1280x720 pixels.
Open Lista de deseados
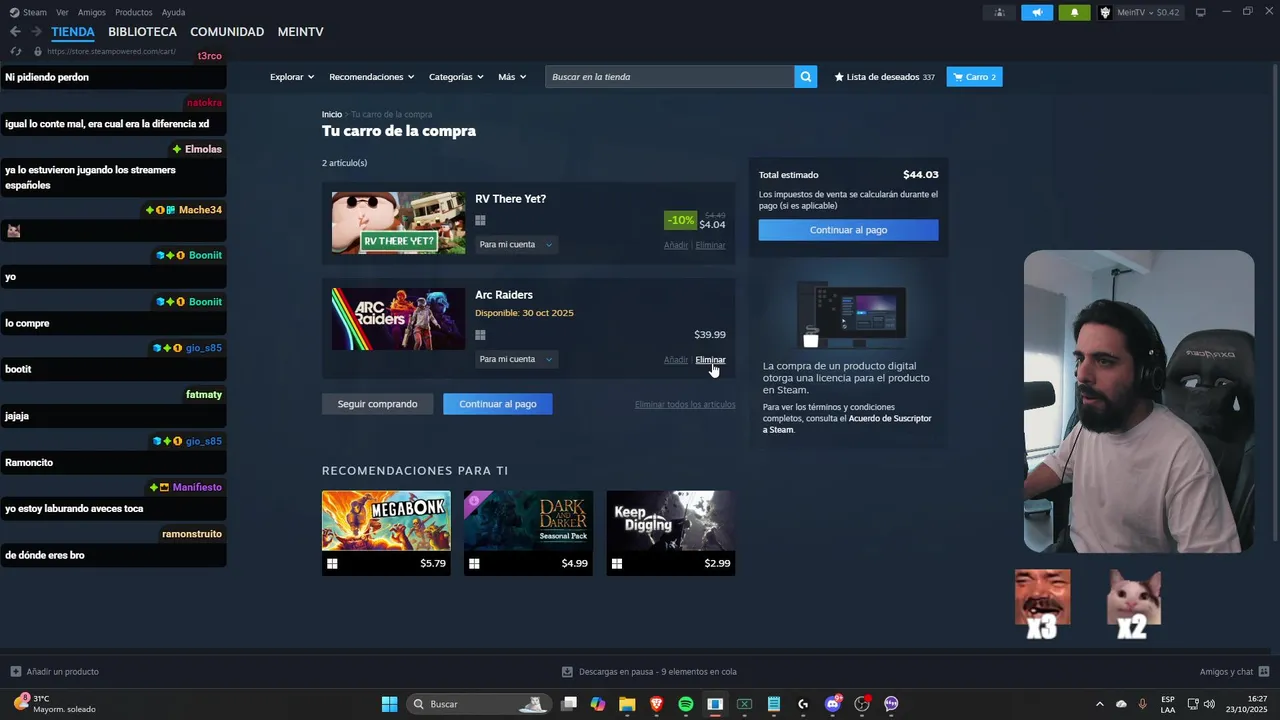[885, 77]
